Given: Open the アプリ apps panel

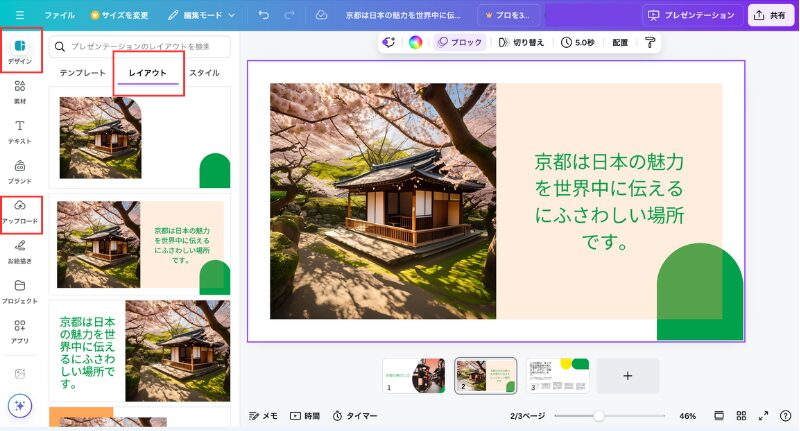Looking at the screenshot, I should 20,332.
